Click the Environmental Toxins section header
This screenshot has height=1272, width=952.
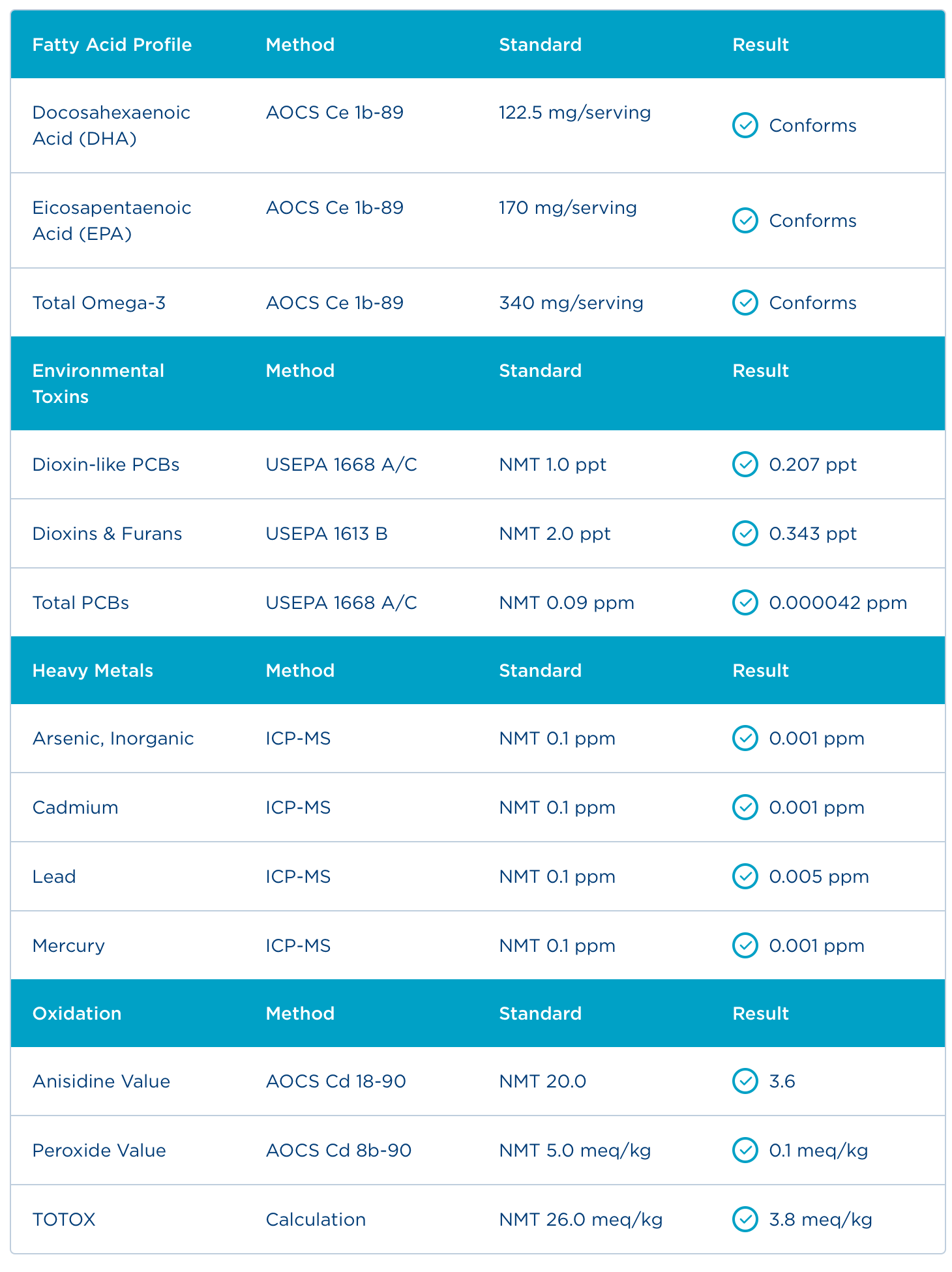tap(98, 384)
